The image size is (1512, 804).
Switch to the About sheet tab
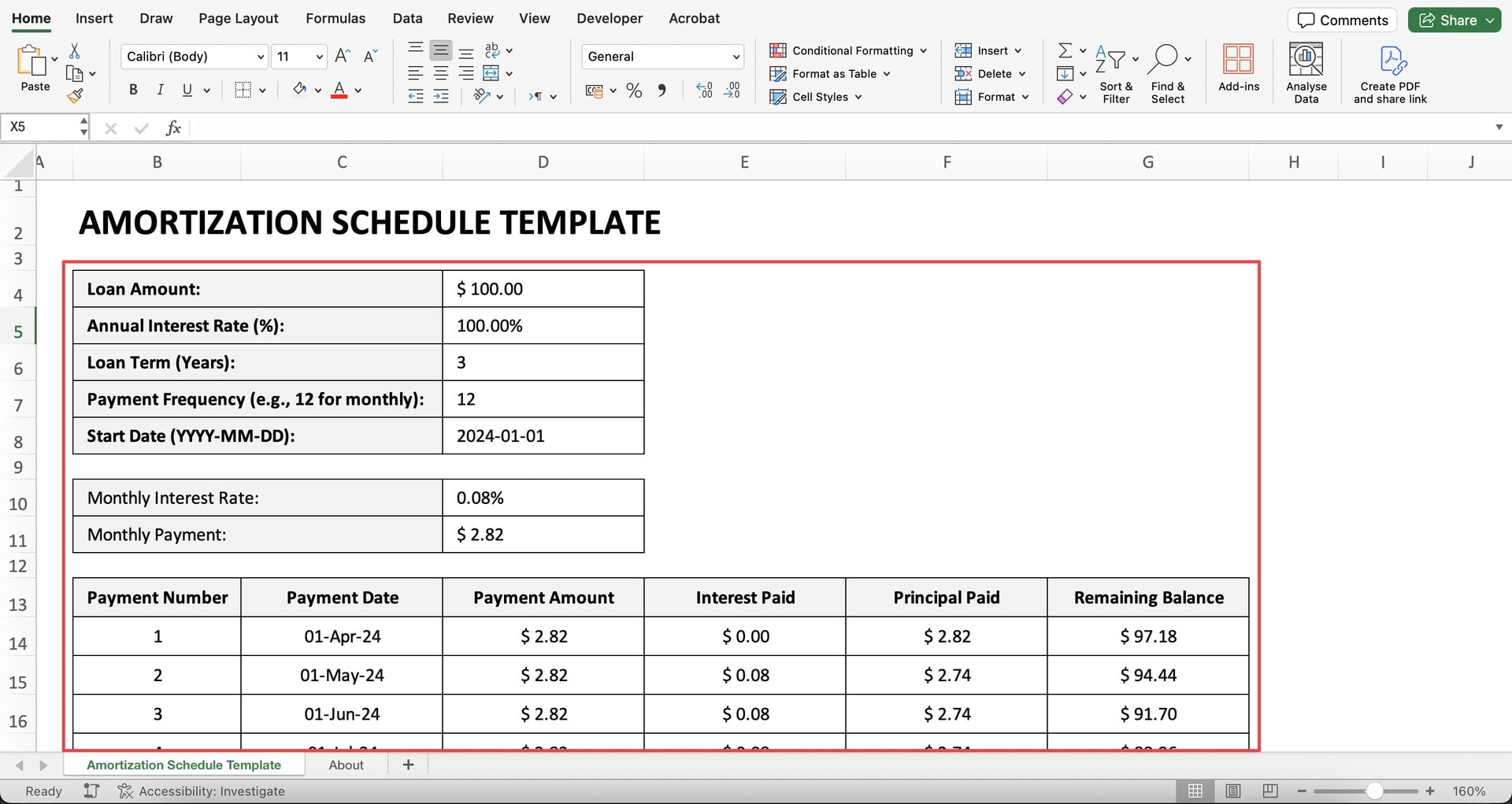coord(346,765)
